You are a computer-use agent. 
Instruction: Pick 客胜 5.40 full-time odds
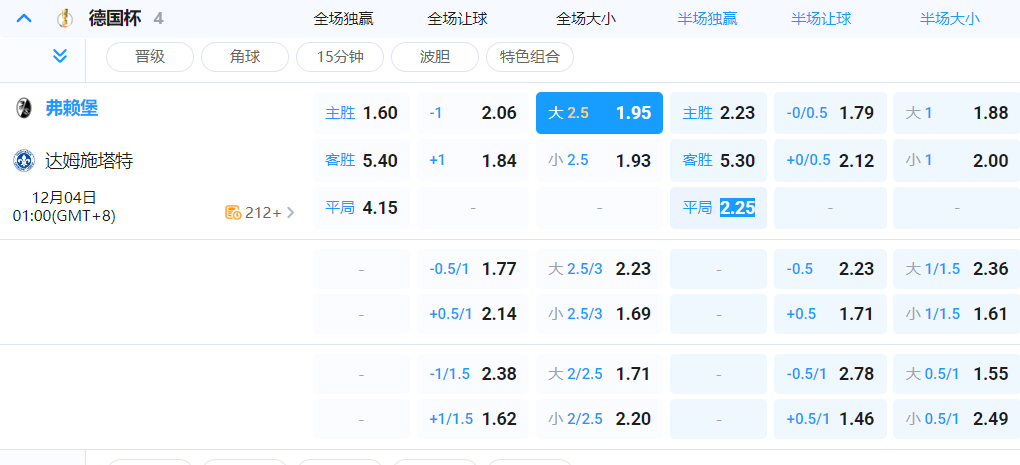(x=362, y=160)
